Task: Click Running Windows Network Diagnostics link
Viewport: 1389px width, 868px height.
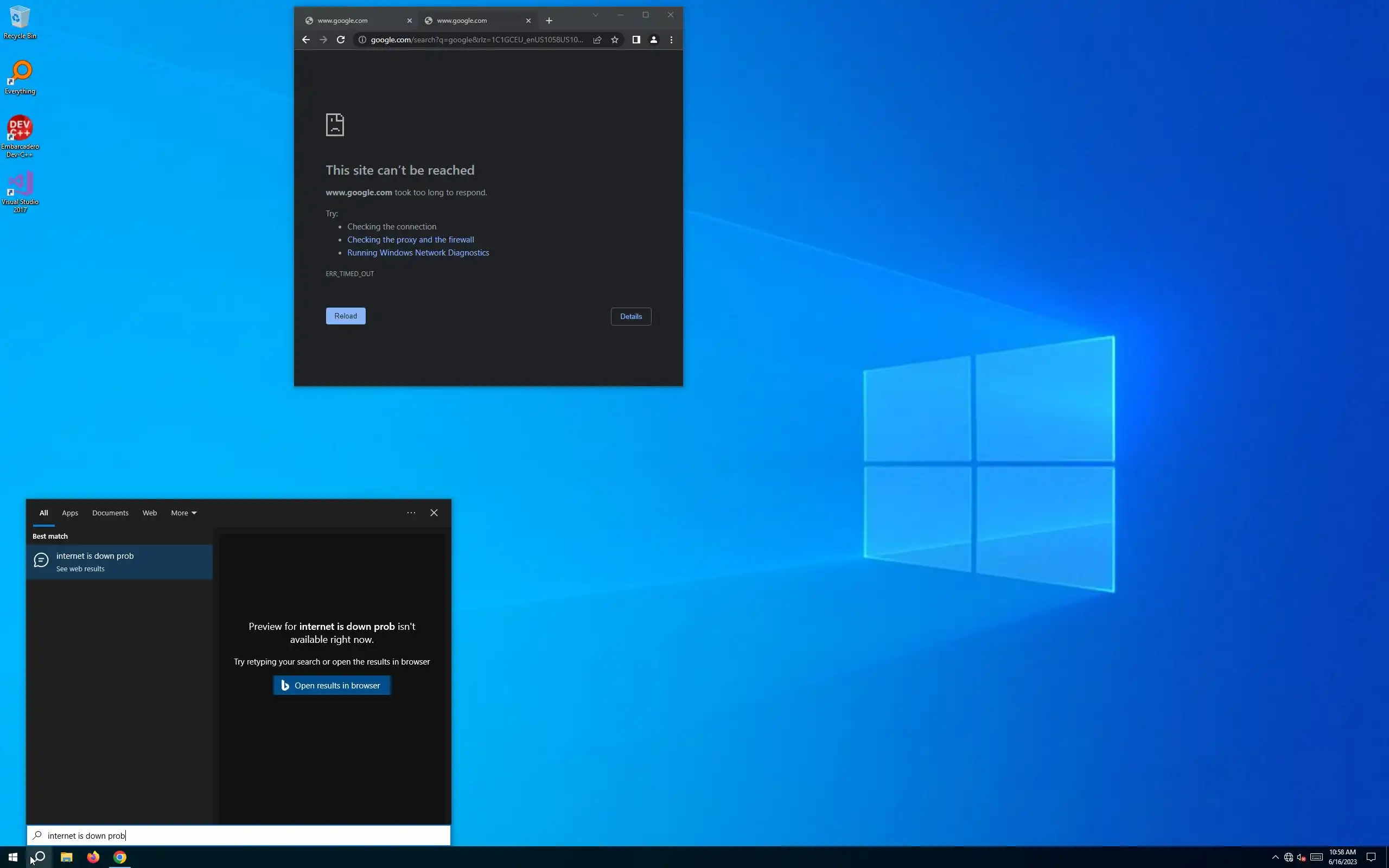Action: coord(418,253)
